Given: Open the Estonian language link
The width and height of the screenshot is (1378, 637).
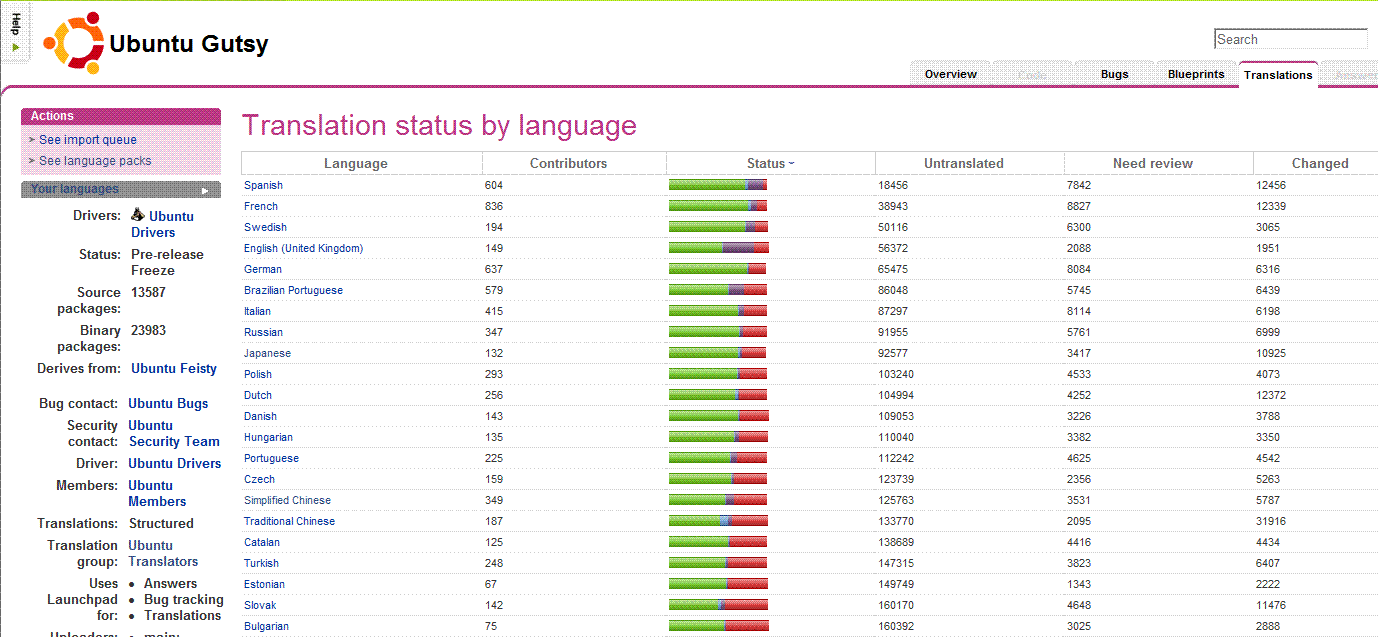Looking at the screenshot, I should click(x=264, y=584).
